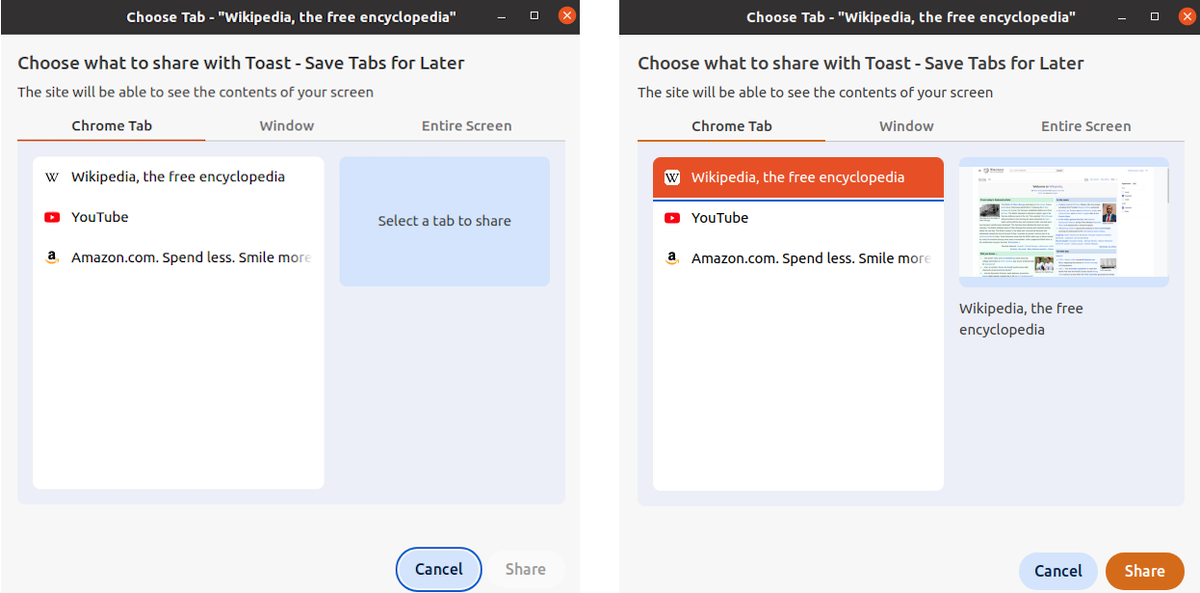Select 'YouTube' entry in left dialog list
This screenshot has width=1200, height=593.
pyautogui.click(x=178, y=217)
